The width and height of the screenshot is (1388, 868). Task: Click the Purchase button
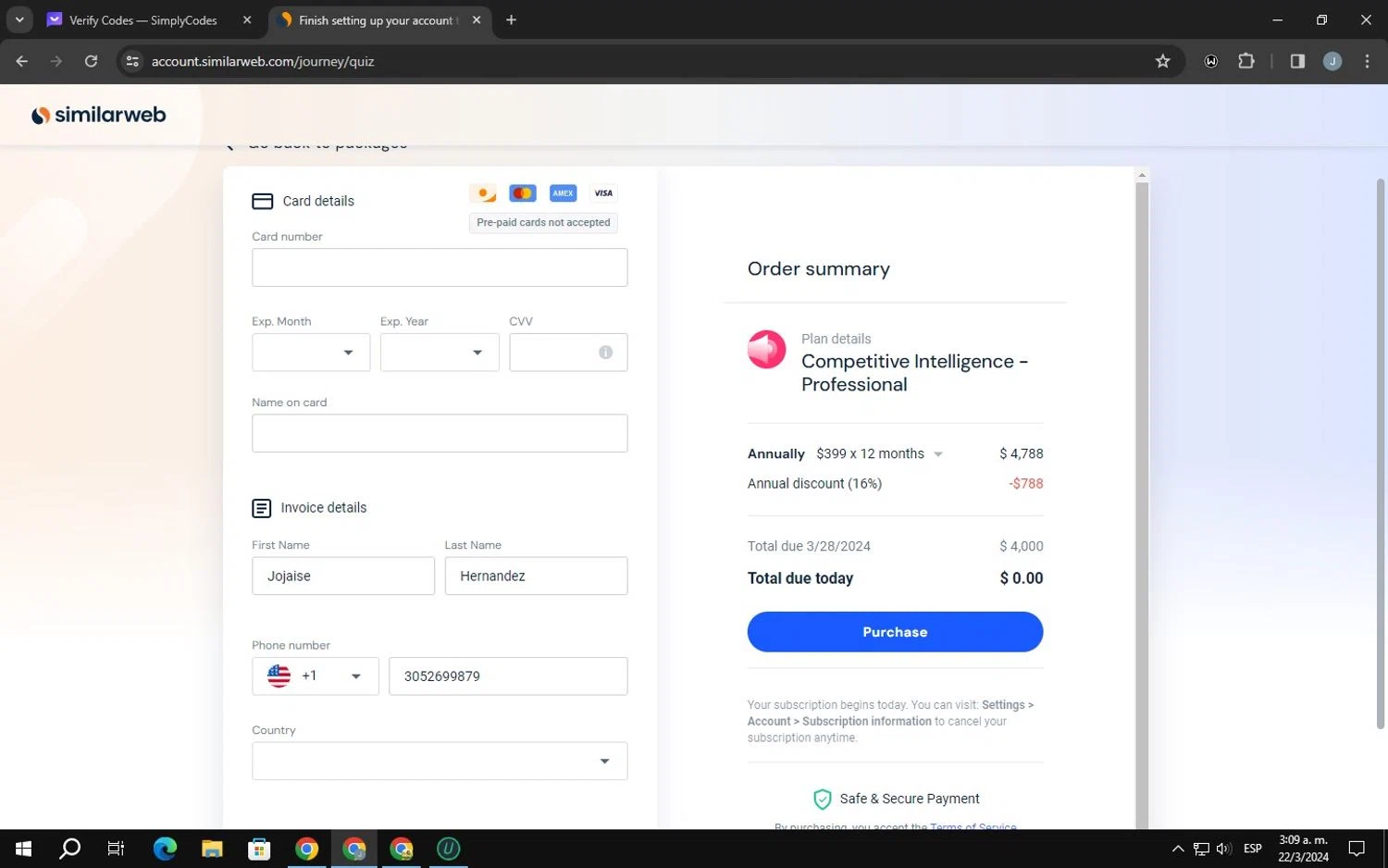pos(895,632)
